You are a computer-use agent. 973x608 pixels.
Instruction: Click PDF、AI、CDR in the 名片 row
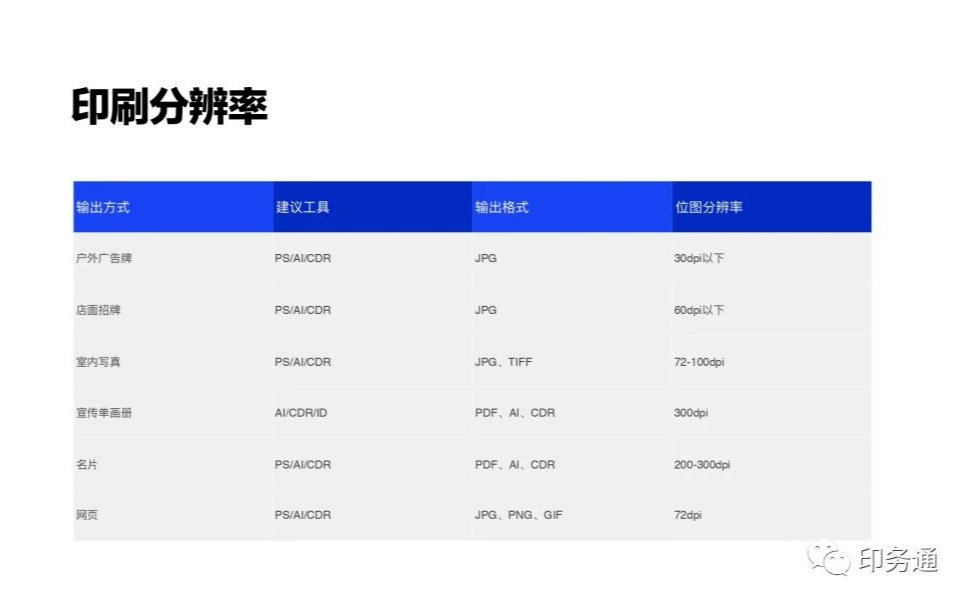coord(515,465)
